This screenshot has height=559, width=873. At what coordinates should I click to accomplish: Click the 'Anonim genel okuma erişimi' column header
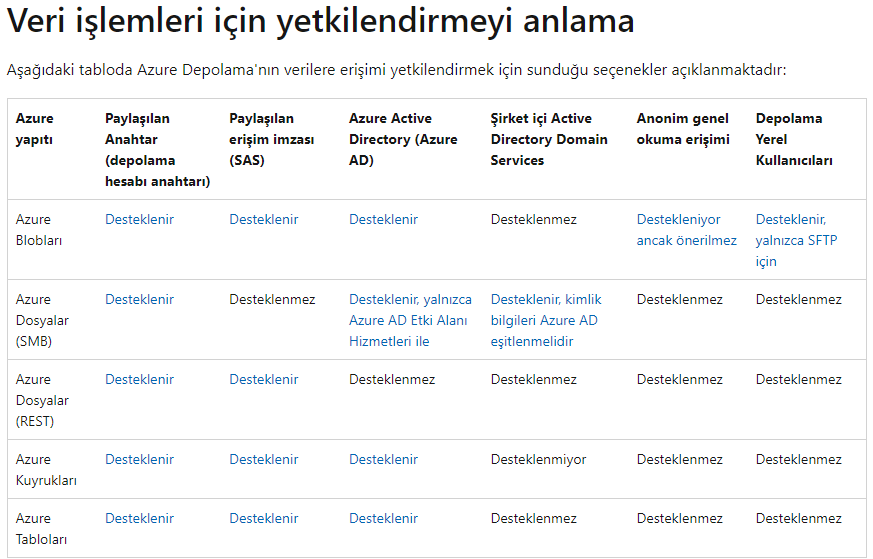tap(683, 129)
